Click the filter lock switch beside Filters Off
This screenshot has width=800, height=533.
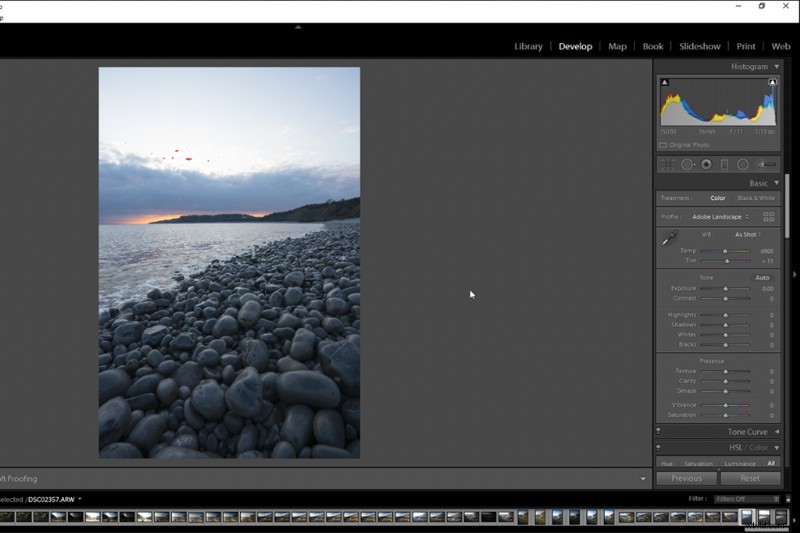pyautogui.click(x=788, y=499)
